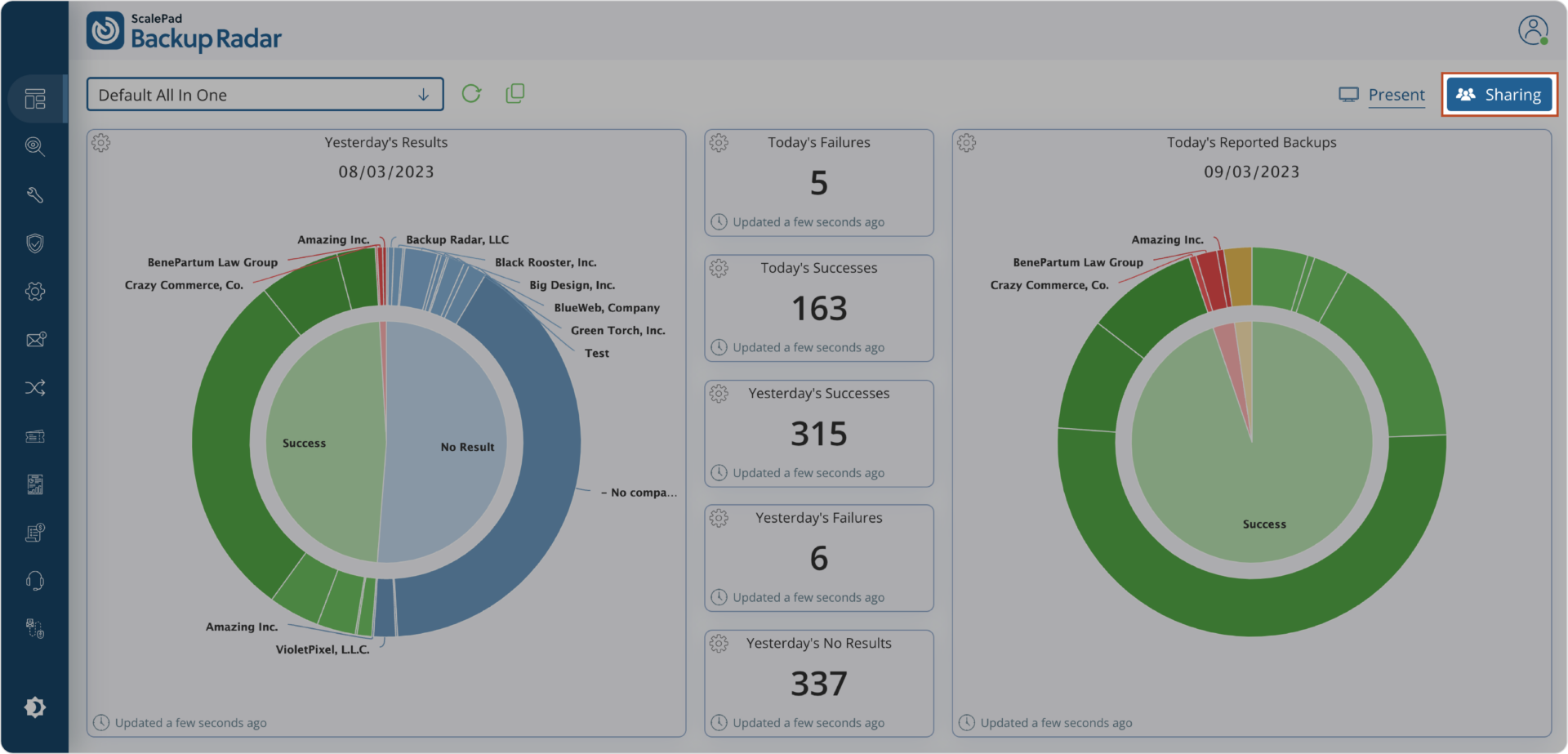Click the Present link
The height and width of the screenshot is (754, 1568).
(1382, 95)
